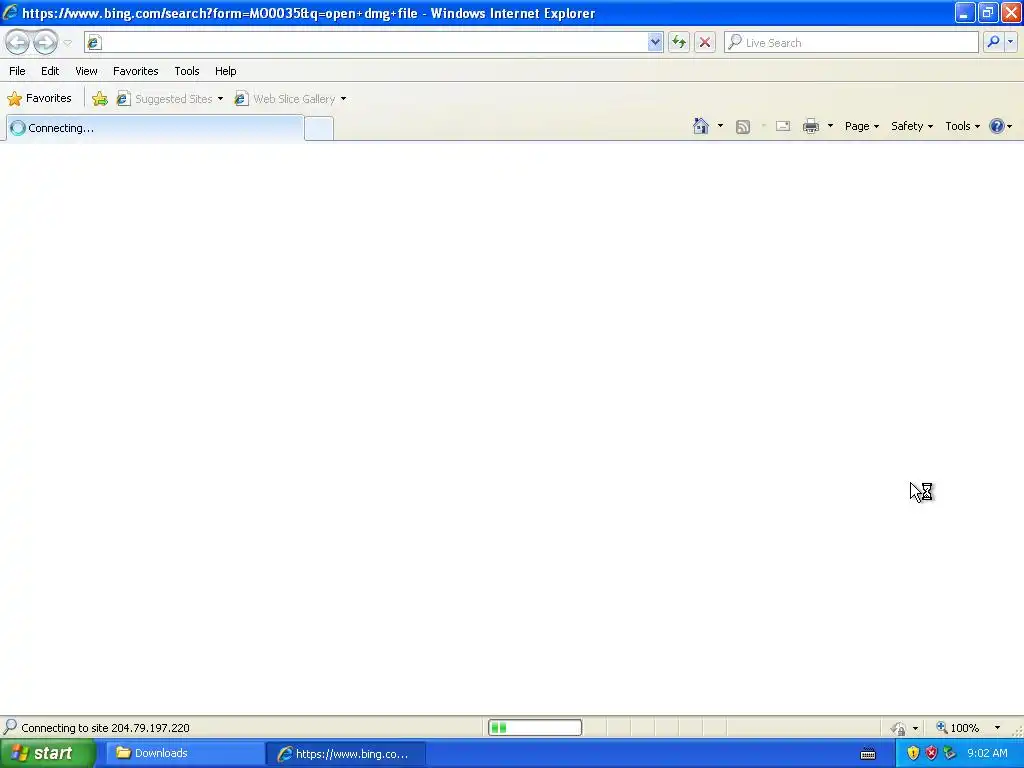Click the Live Search input box

[851, 42]
